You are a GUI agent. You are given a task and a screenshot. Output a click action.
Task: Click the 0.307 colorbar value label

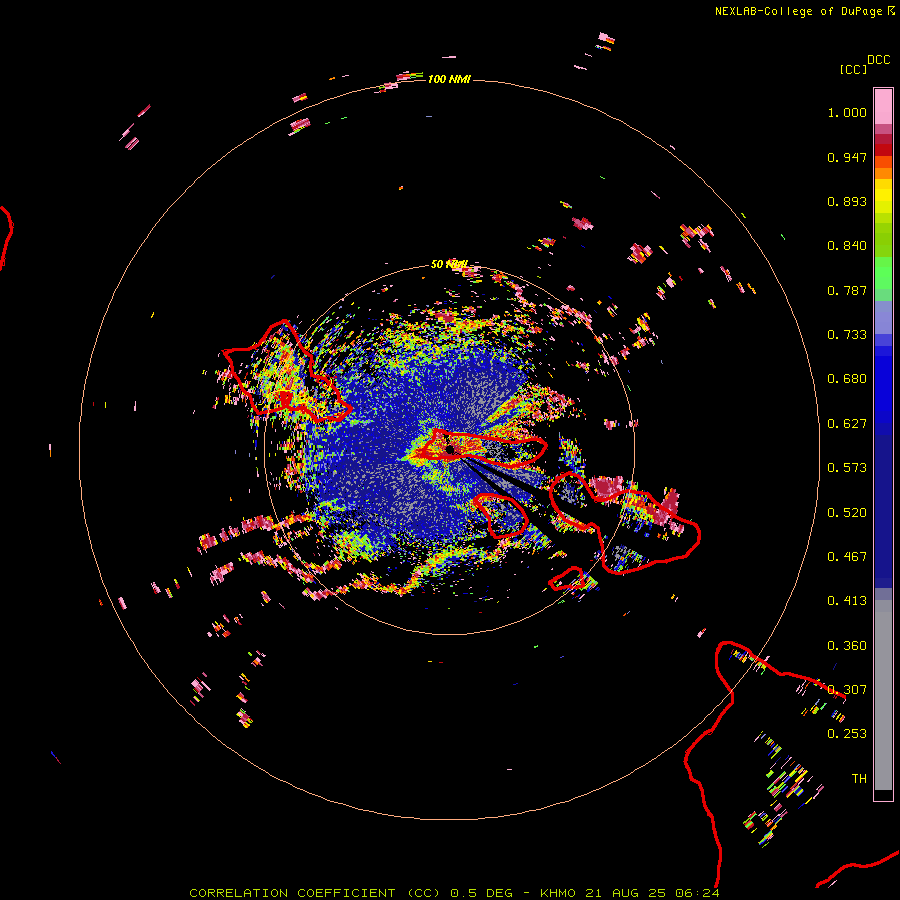[847, 690]
